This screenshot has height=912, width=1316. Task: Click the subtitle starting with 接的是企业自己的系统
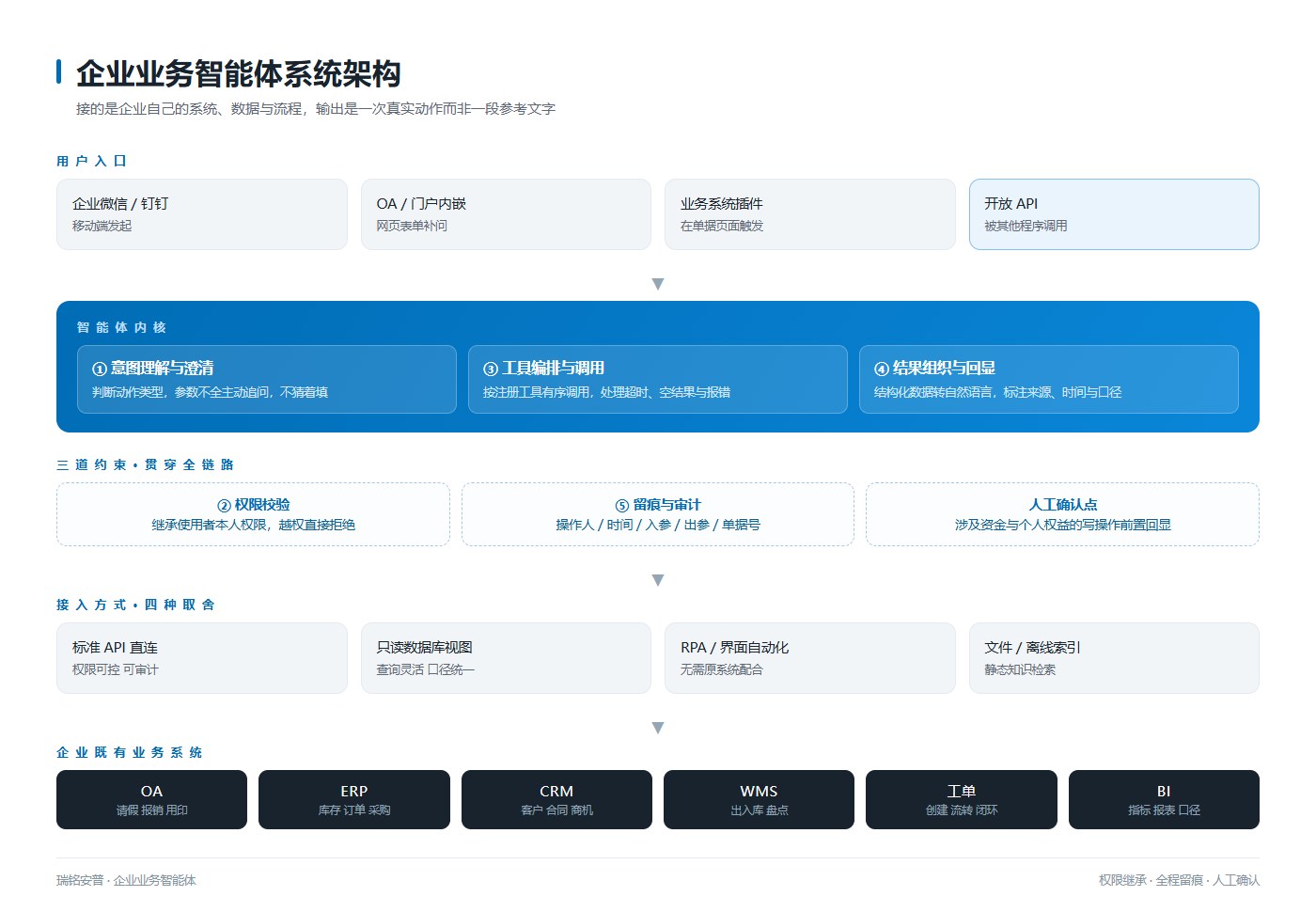point(316,109)
